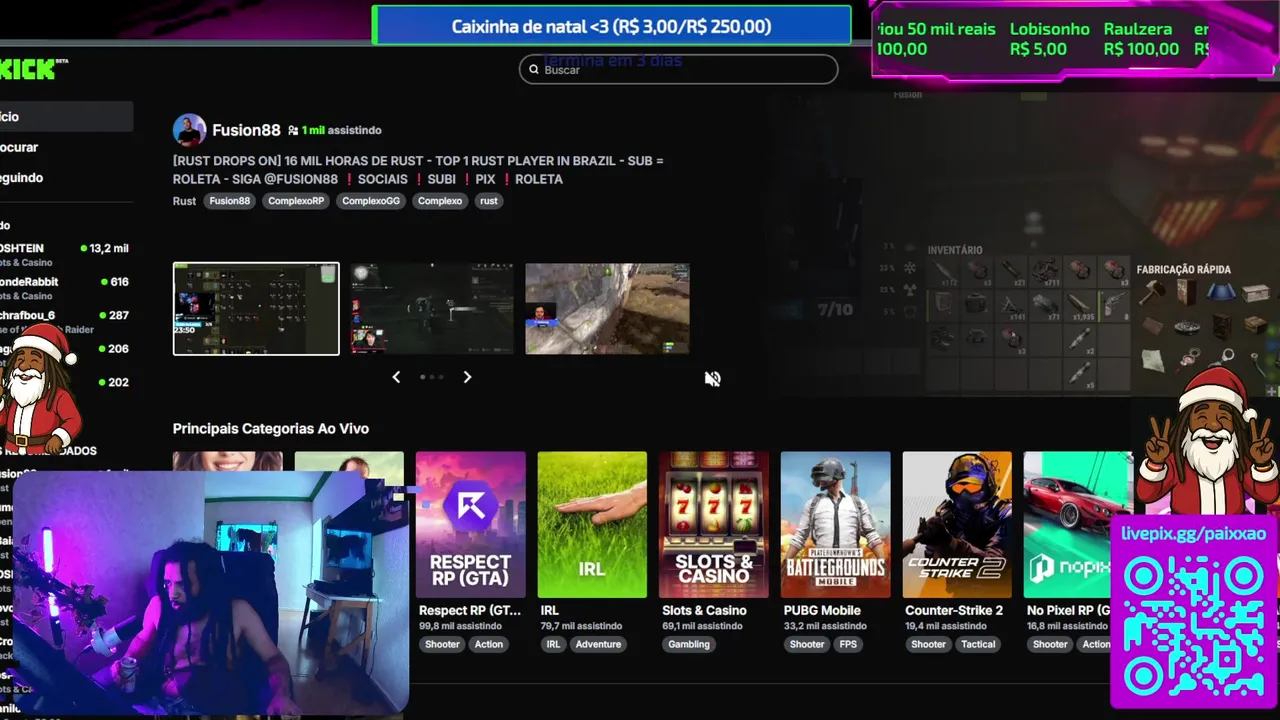Click the Slots & Casino title text

pyautogui.click(x=704, y=610)
